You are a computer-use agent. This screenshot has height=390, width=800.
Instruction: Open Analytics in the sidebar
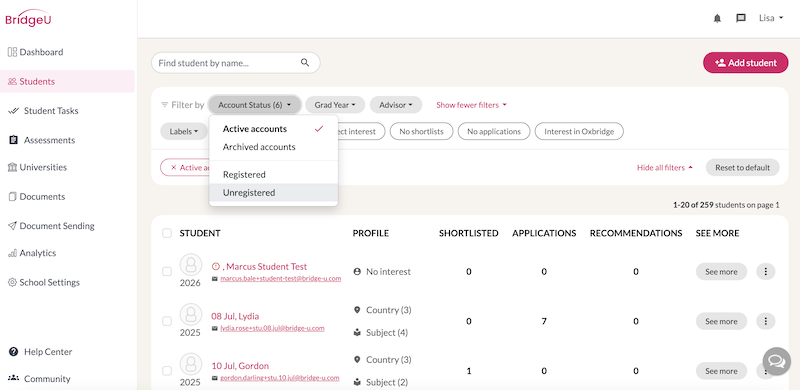[x=32, y=253]
